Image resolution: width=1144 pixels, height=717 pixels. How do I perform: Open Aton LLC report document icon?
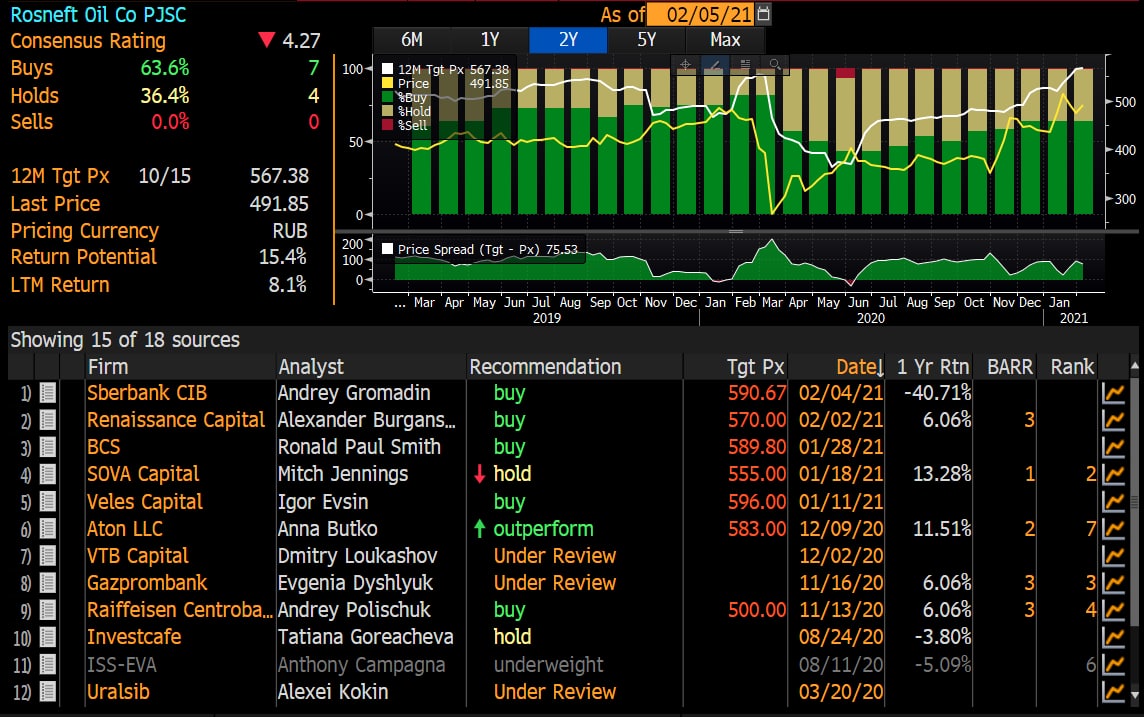click(47, 529)
